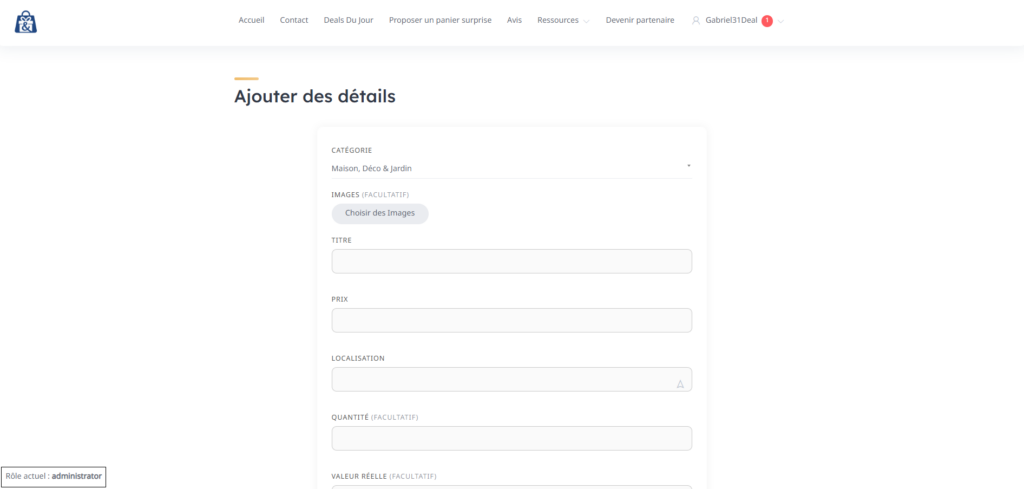This screenshot has width=1024, height=489.
Task: Click the Rôle actuel administrator badge
Action: coord(54,477)
